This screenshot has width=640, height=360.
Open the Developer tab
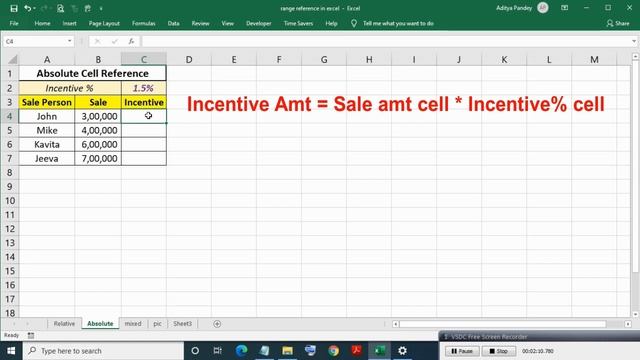click(x=259, y=24)
